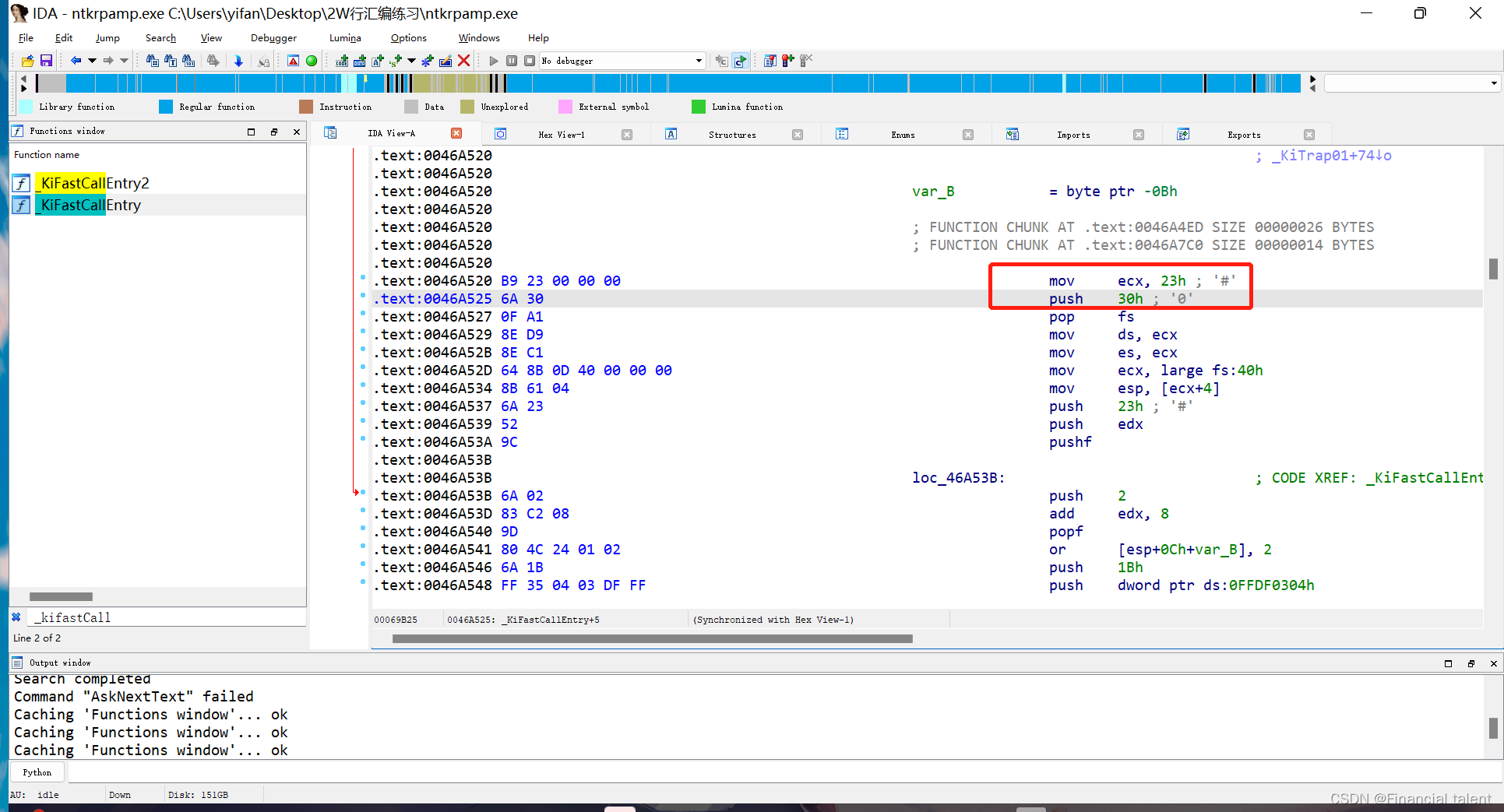Screen dimensions: 1504x812
Task: Click the Save database icon
Action: coord(46,61)
